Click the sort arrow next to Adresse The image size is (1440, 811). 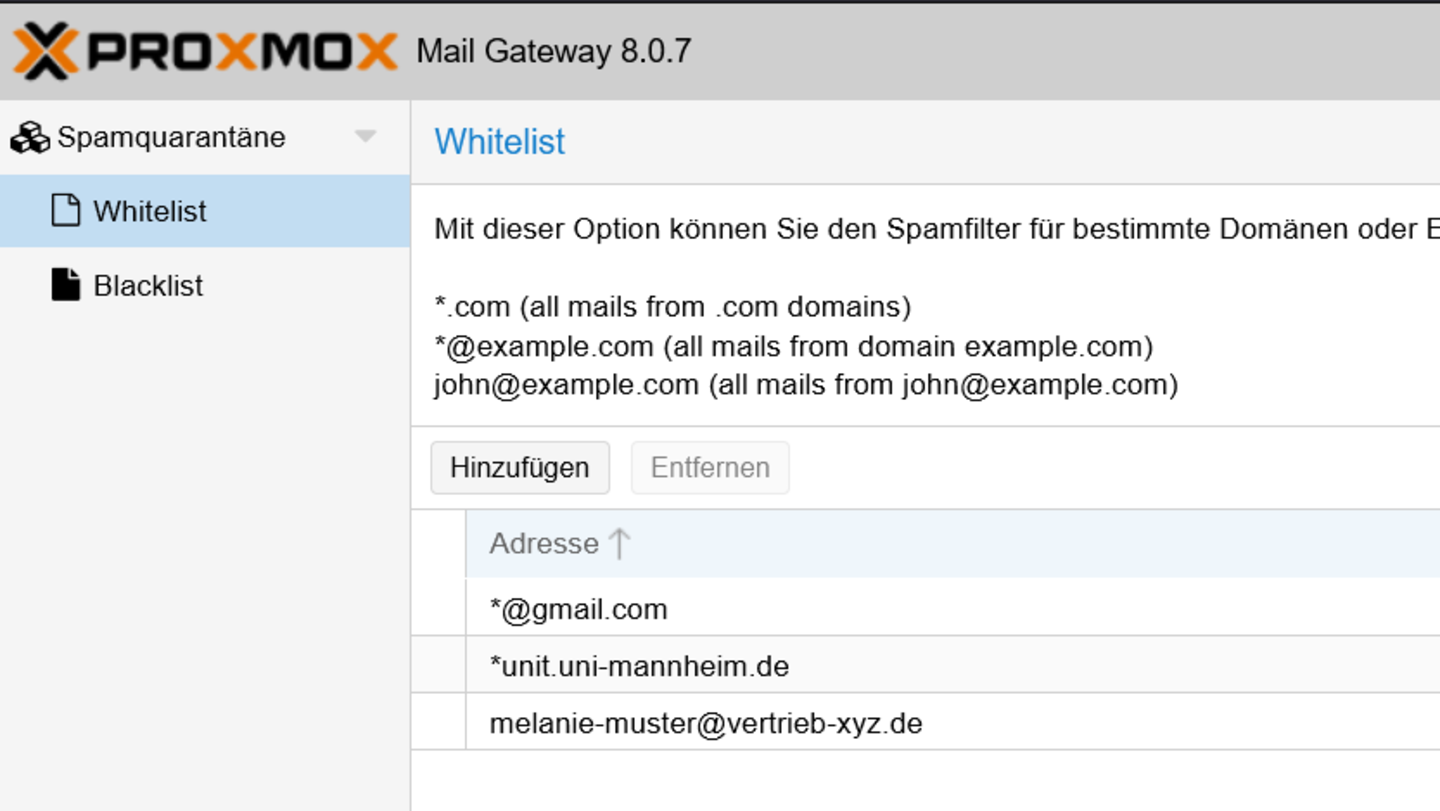pos(619,544)
